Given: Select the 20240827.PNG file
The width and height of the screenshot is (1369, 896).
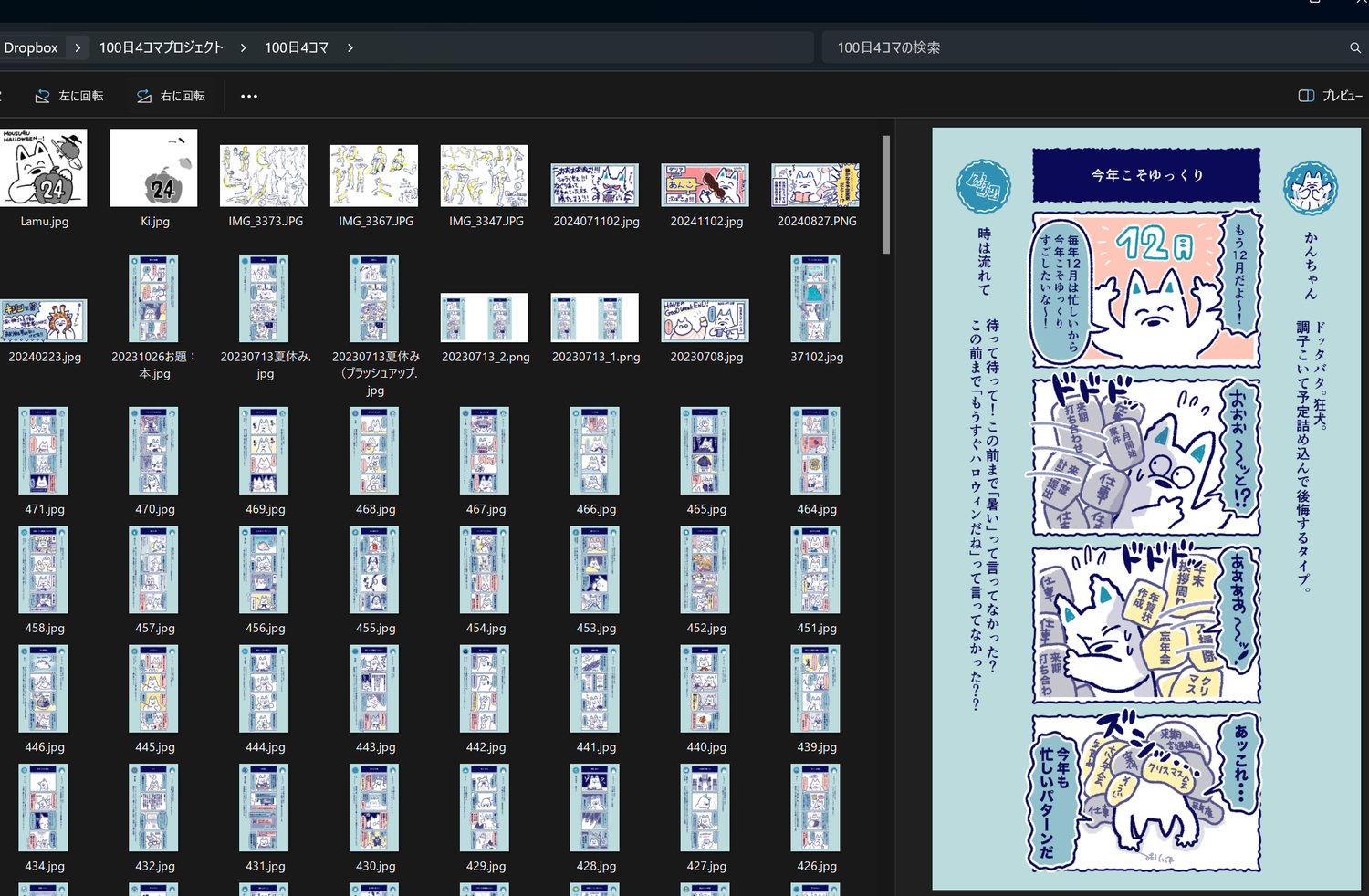Looking at the screenshot, I should click(816, 185).
